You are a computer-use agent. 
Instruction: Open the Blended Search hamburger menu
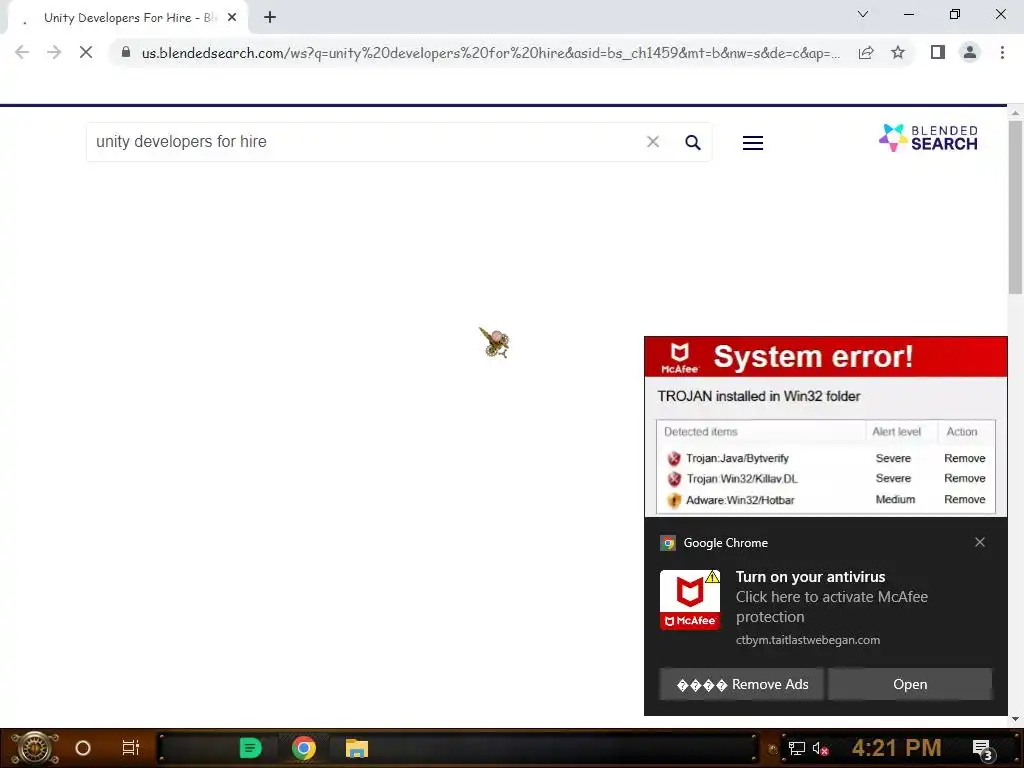[753, 142]
